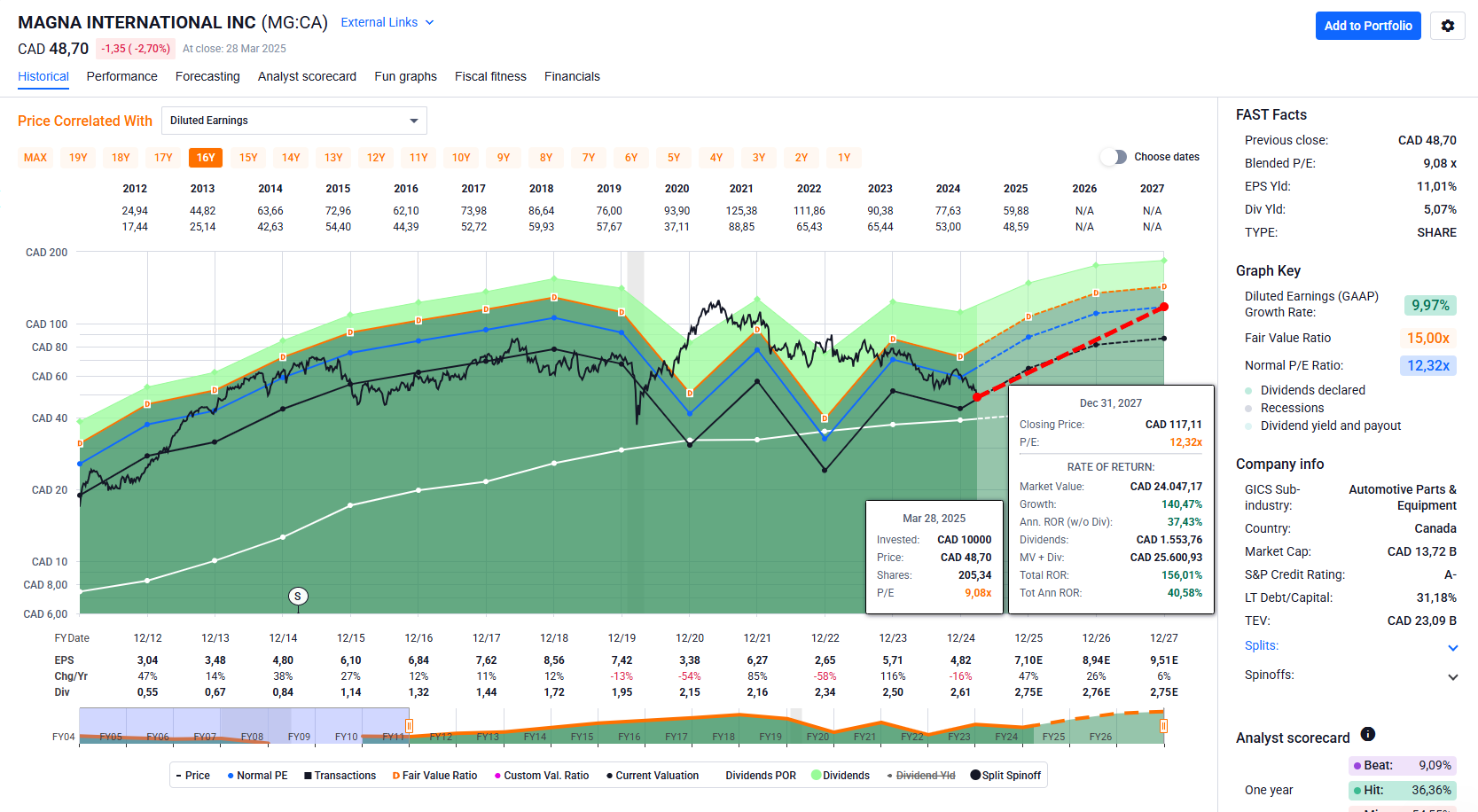
Task: Click the Dividends legend green circle
Action: (x=816, y=776)
